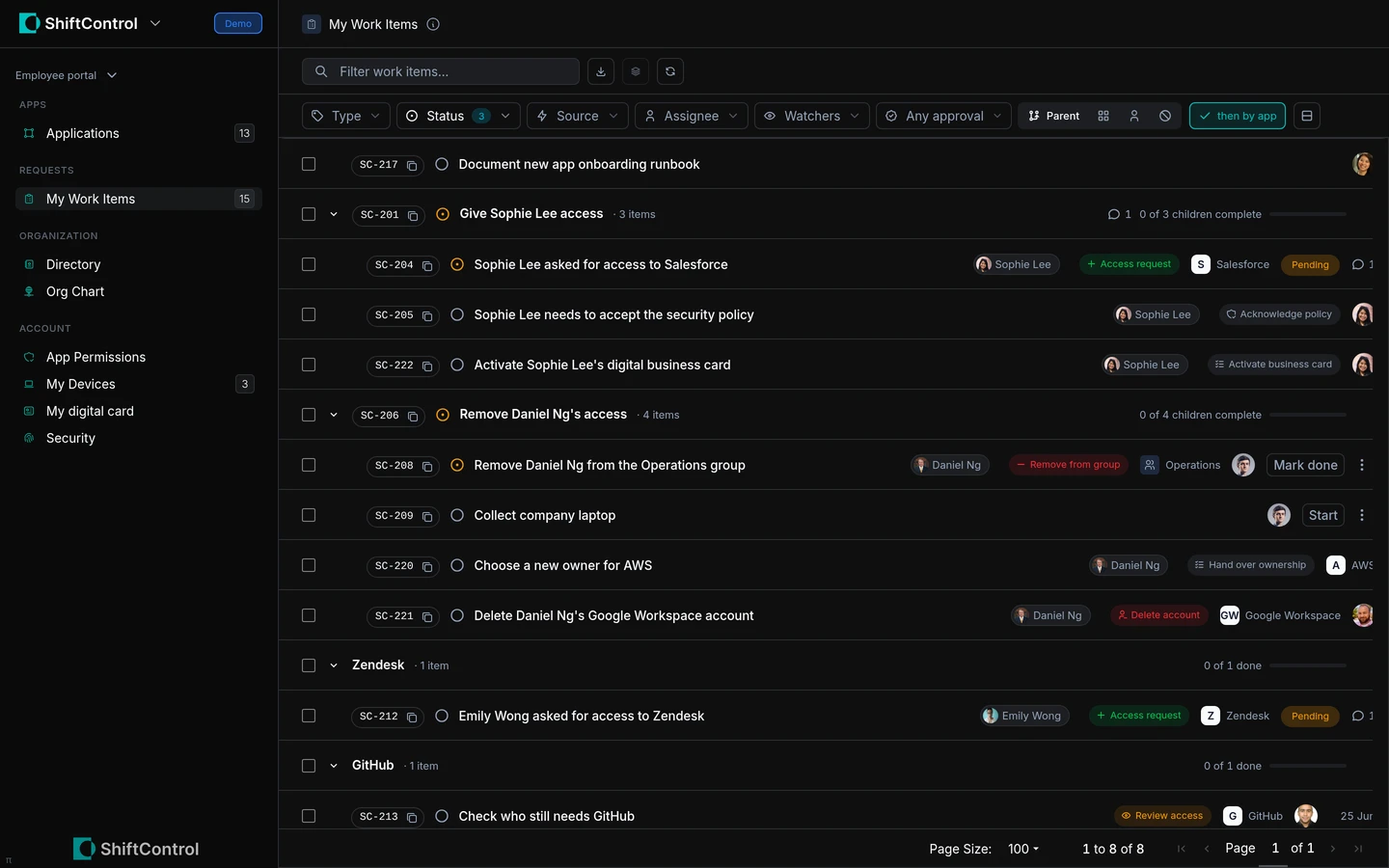Go to next page arrow
The height and width of the screenshot is (868, 1389).
(x=1333, y=849)
